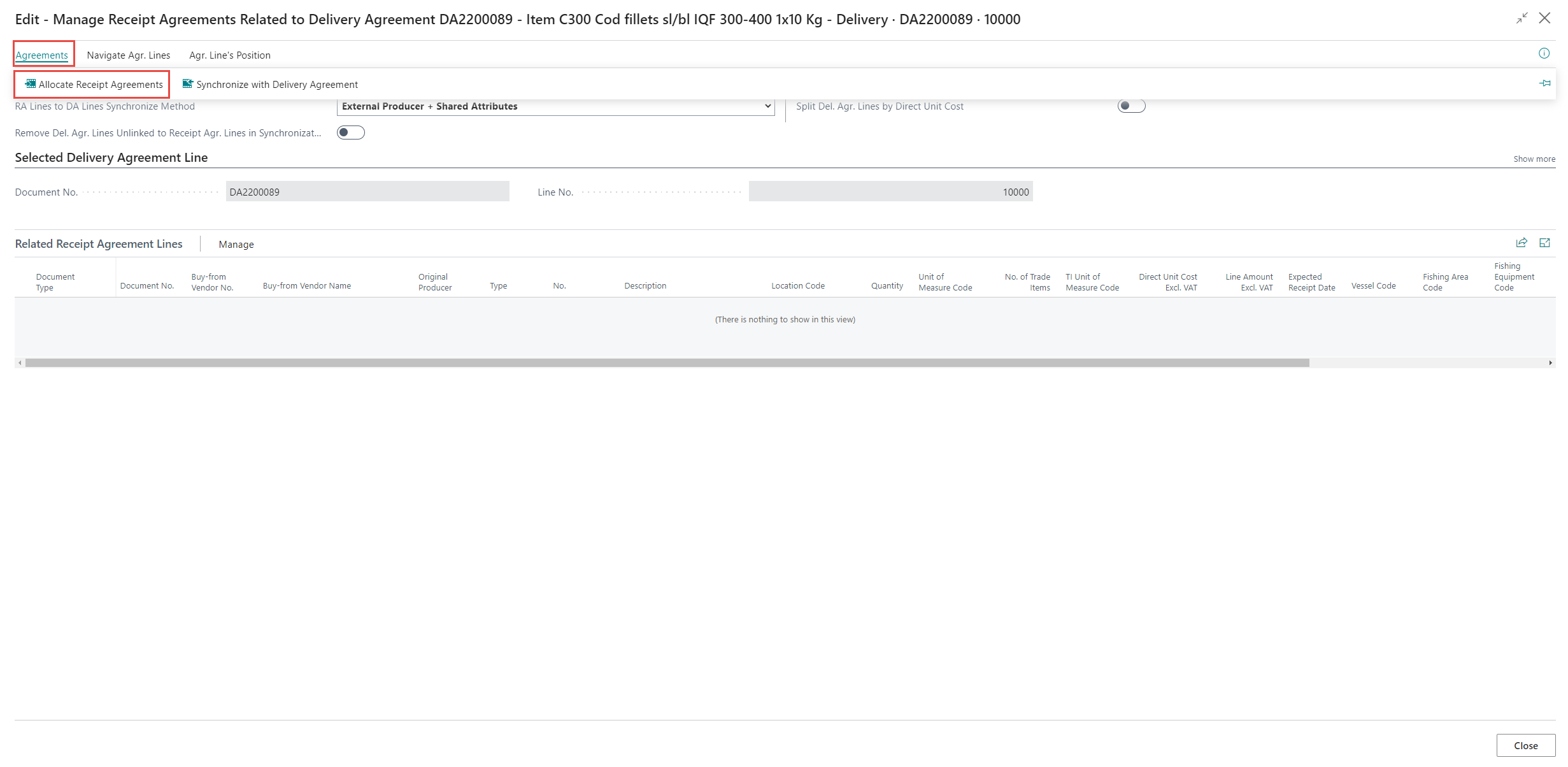Open the information pane icon

pos(1544,54)
